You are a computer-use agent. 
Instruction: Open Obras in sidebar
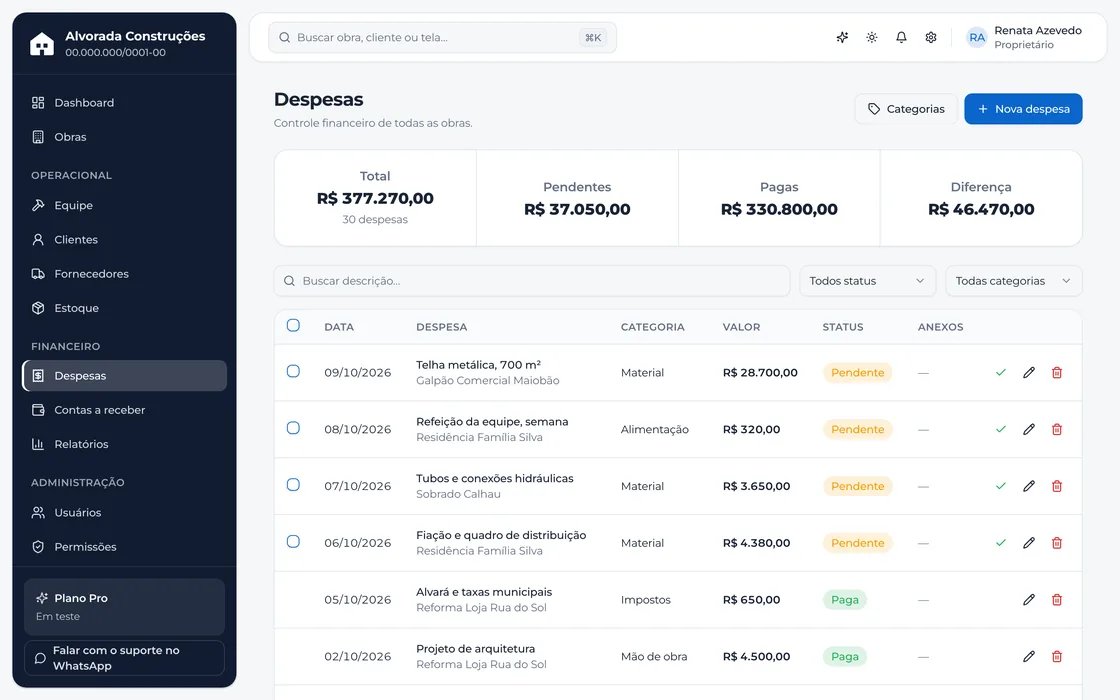click(x=124, y=137)
